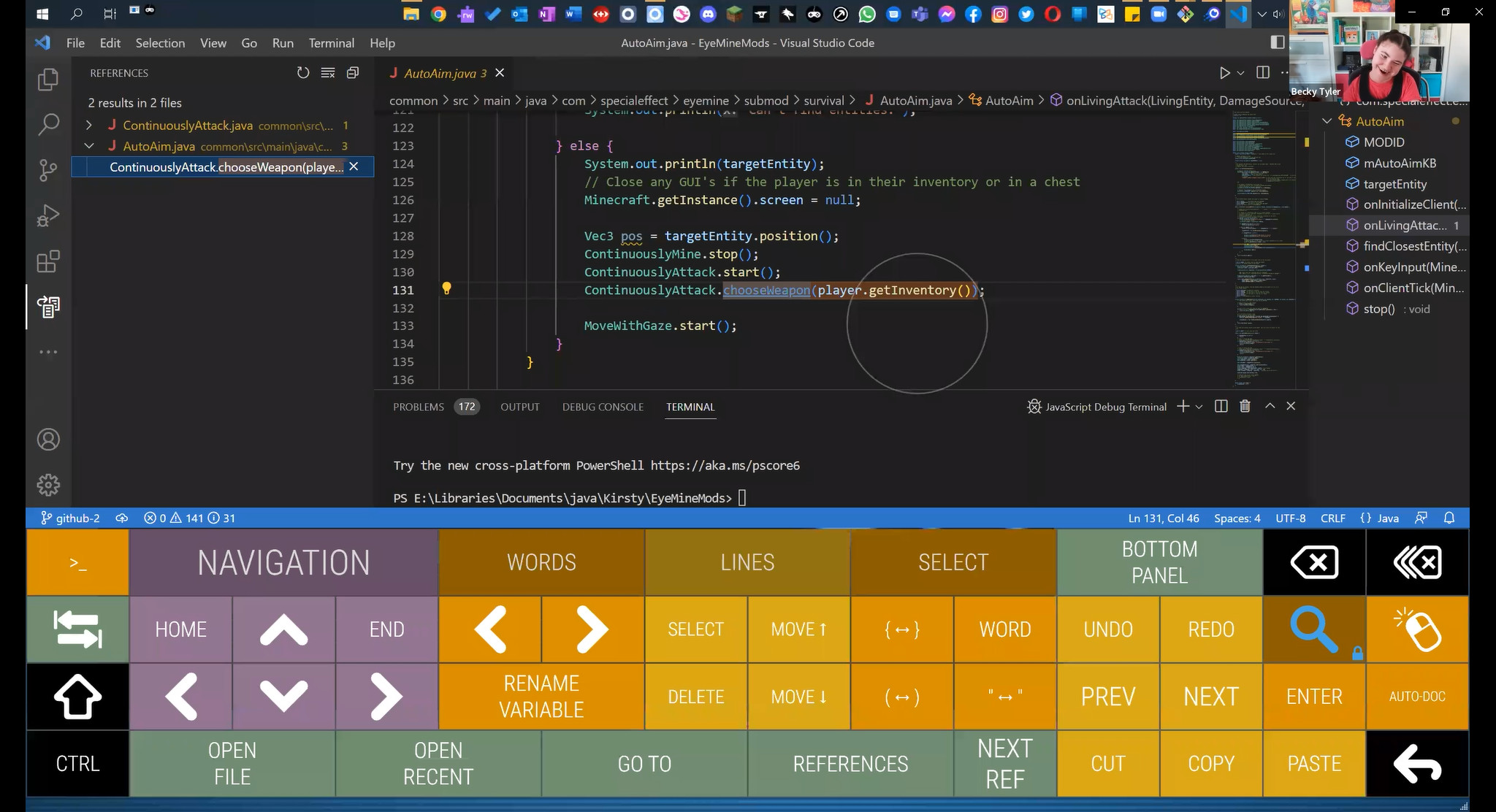Open the new terminal launch profile dropdown
Image resolution: width=1496 pixels, height=812 pixels.
[x=1199, y=407]
